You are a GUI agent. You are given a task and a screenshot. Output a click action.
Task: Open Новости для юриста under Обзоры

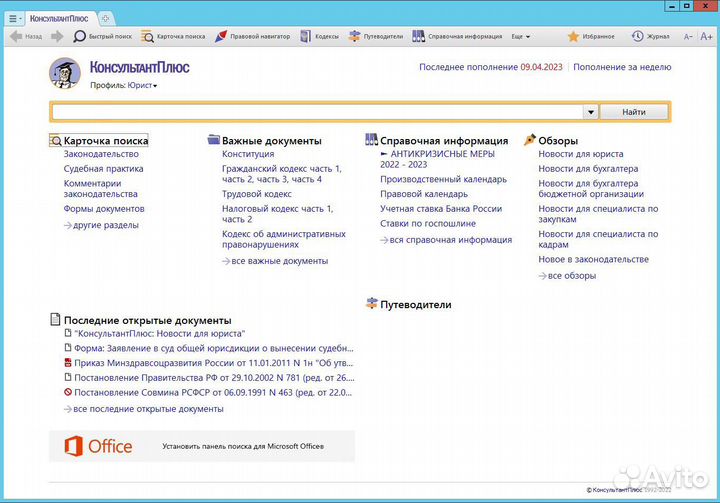pos(581,154)
